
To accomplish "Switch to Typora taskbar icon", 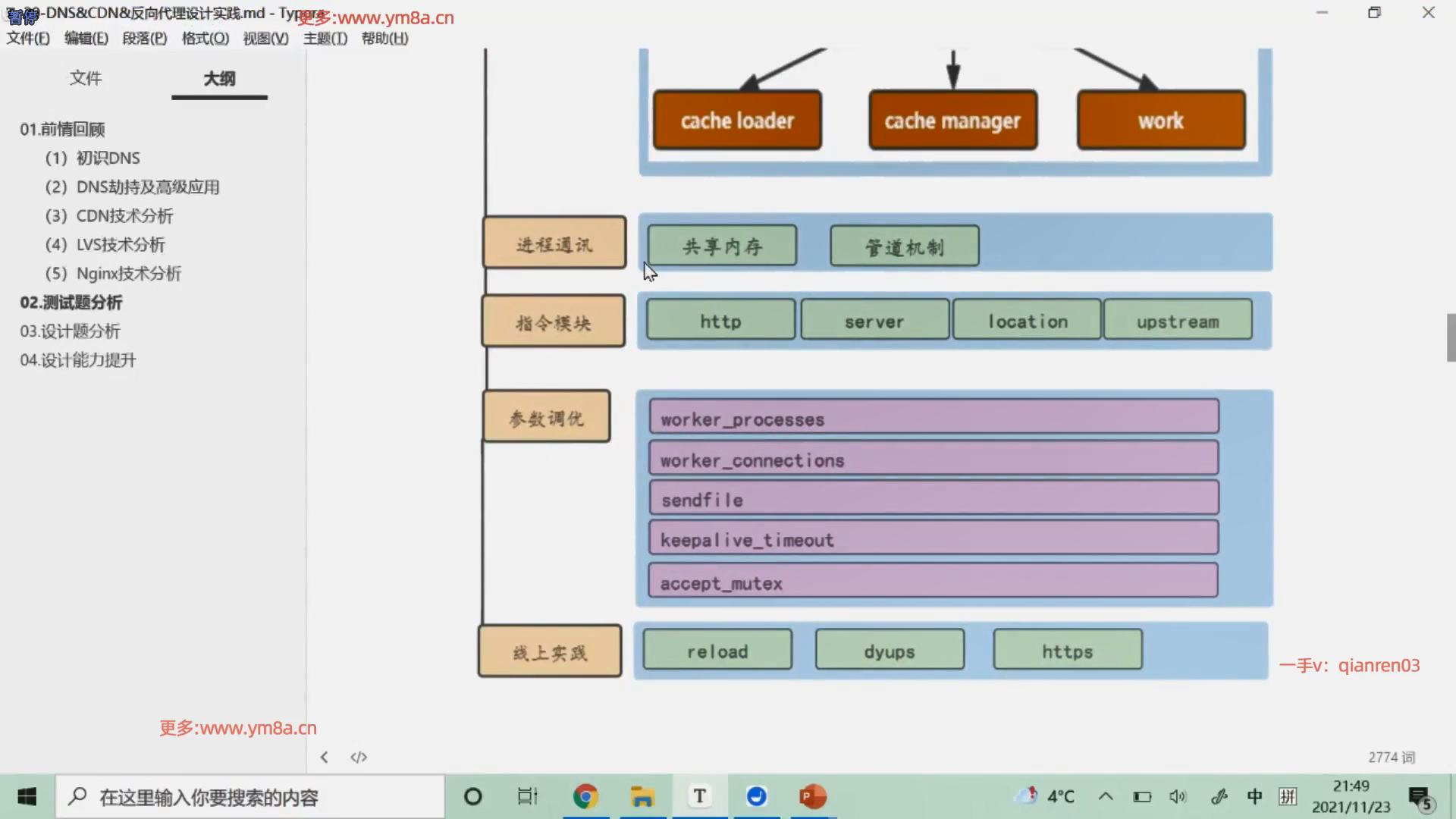I will point(699,796).
